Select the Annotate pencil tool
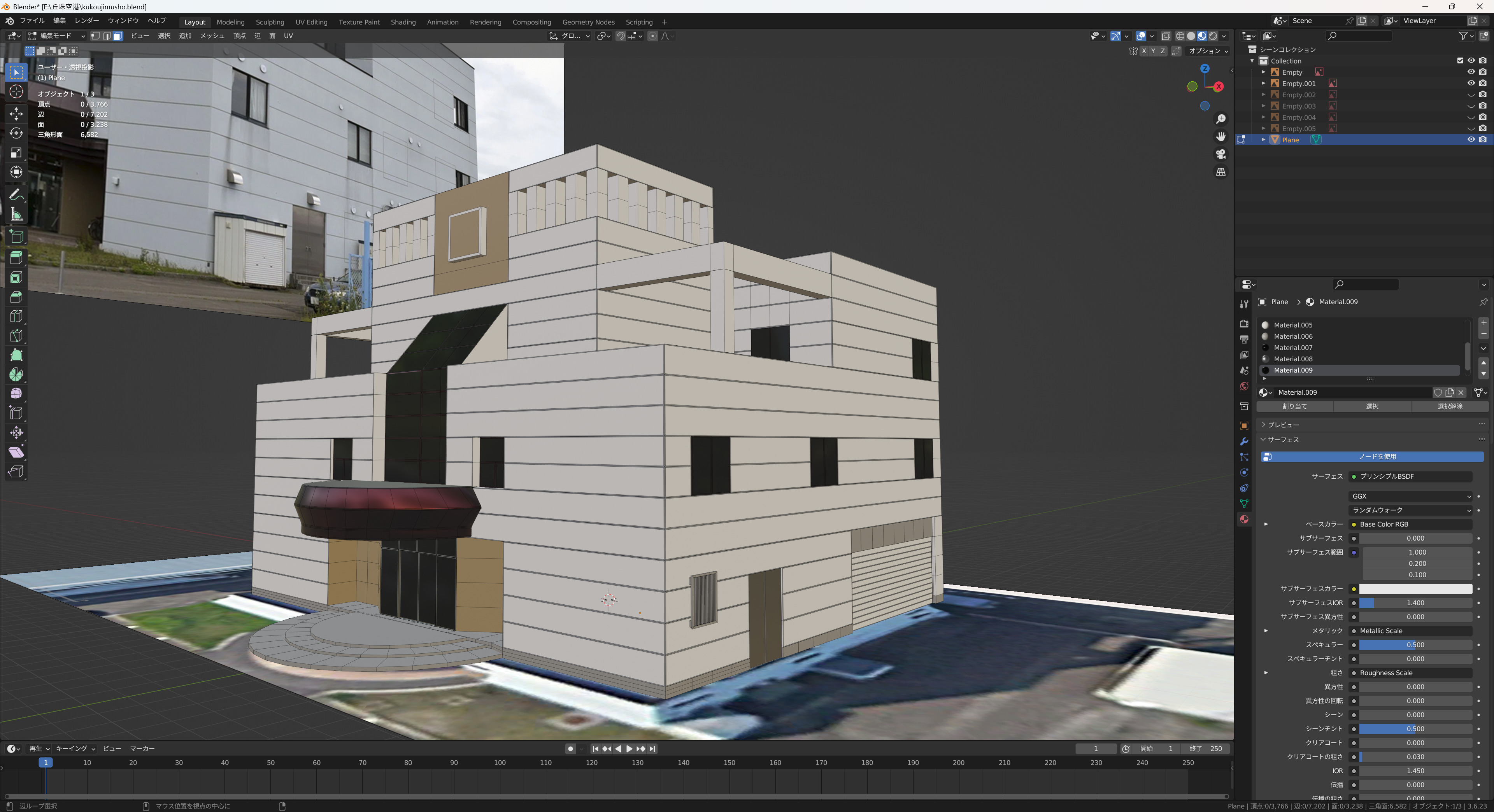This screenshot has height=812, width=1494. point(16,195)
